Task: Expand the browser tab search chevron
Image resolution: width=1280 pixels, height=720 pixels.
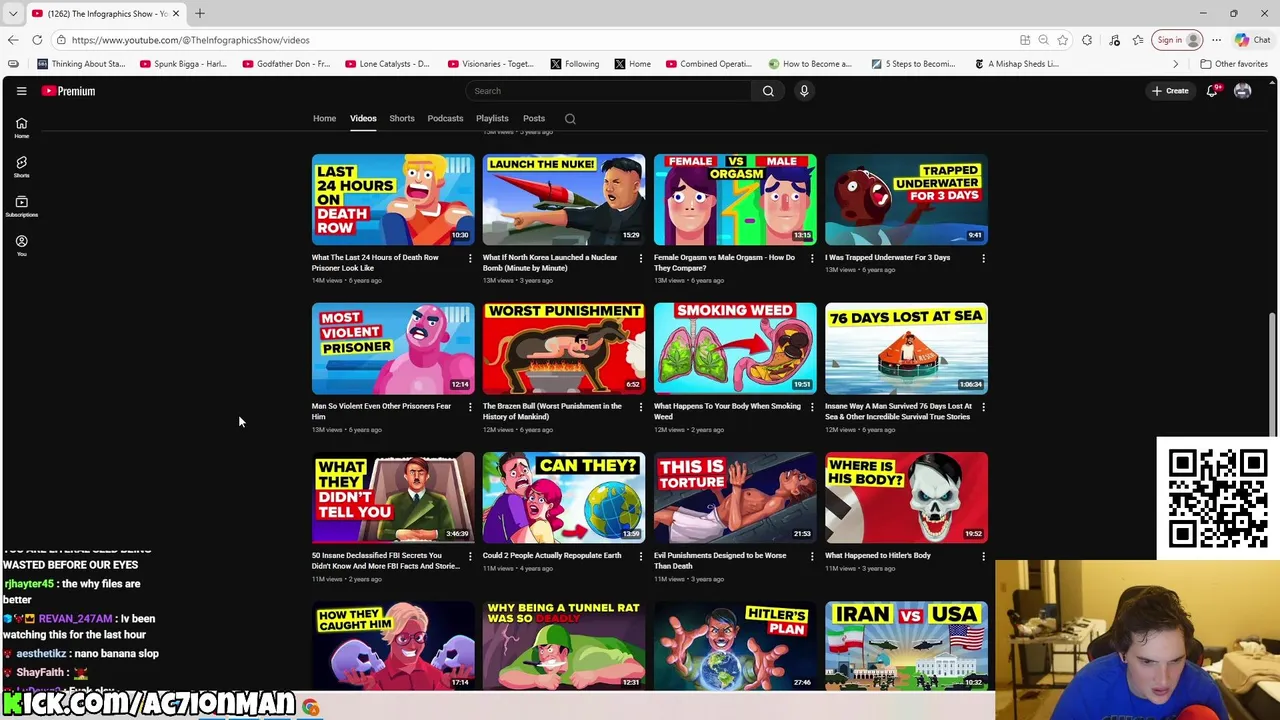Action: (13, 13)
